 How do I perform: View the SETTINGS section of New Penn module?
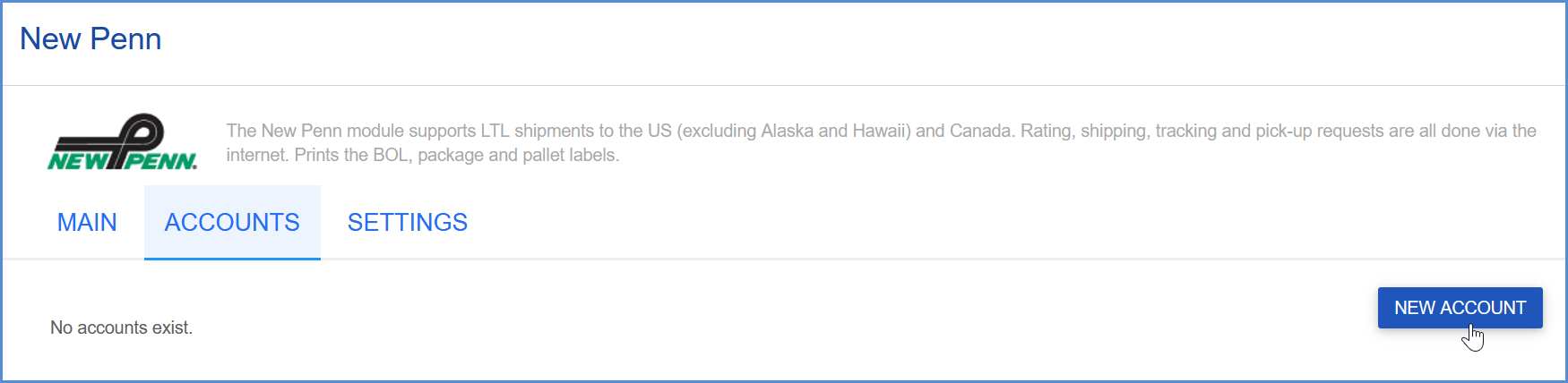click(408, 222)
